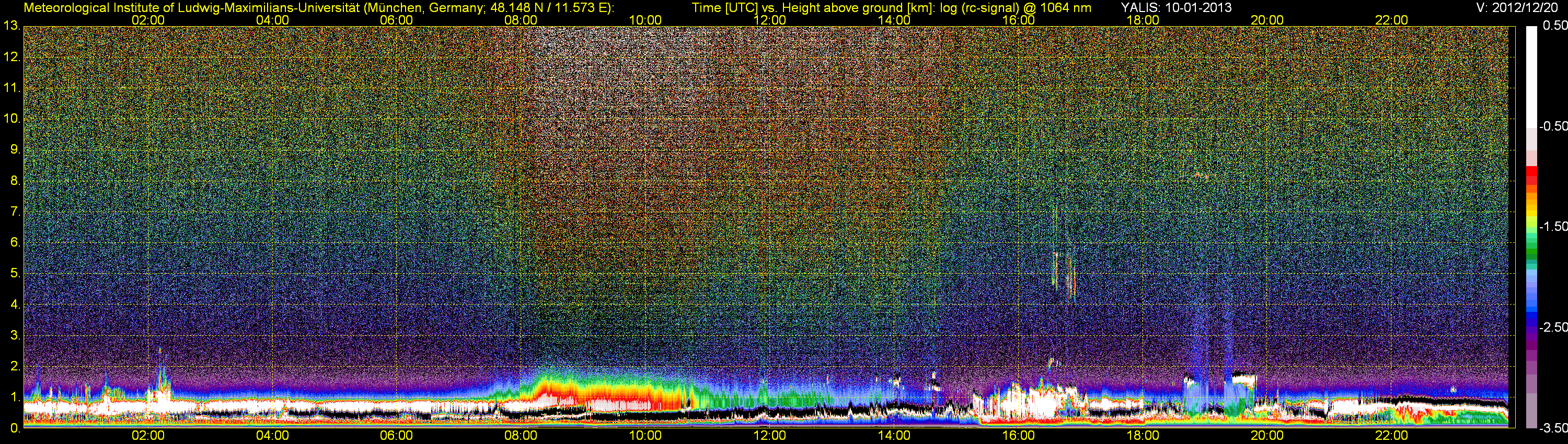The width and height of the screenshot is (1568, 444).
Task: Click the 12:00 label on the bottom time axis
Action: point(769,436)
